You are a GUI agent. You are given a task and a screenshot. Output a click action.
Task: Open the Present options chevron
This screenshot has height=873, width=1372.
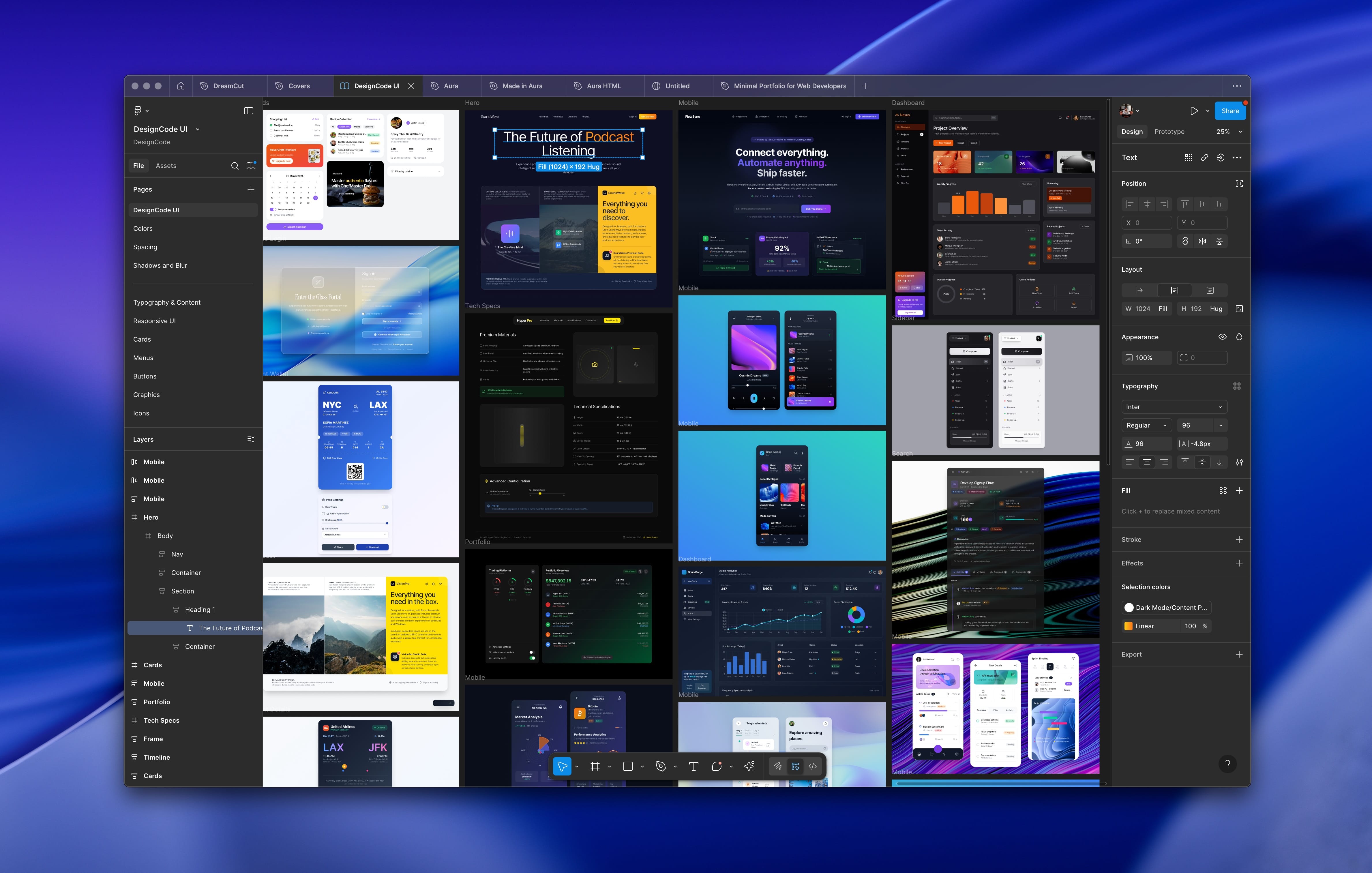pyautogui.click(x=1207, y=111)
